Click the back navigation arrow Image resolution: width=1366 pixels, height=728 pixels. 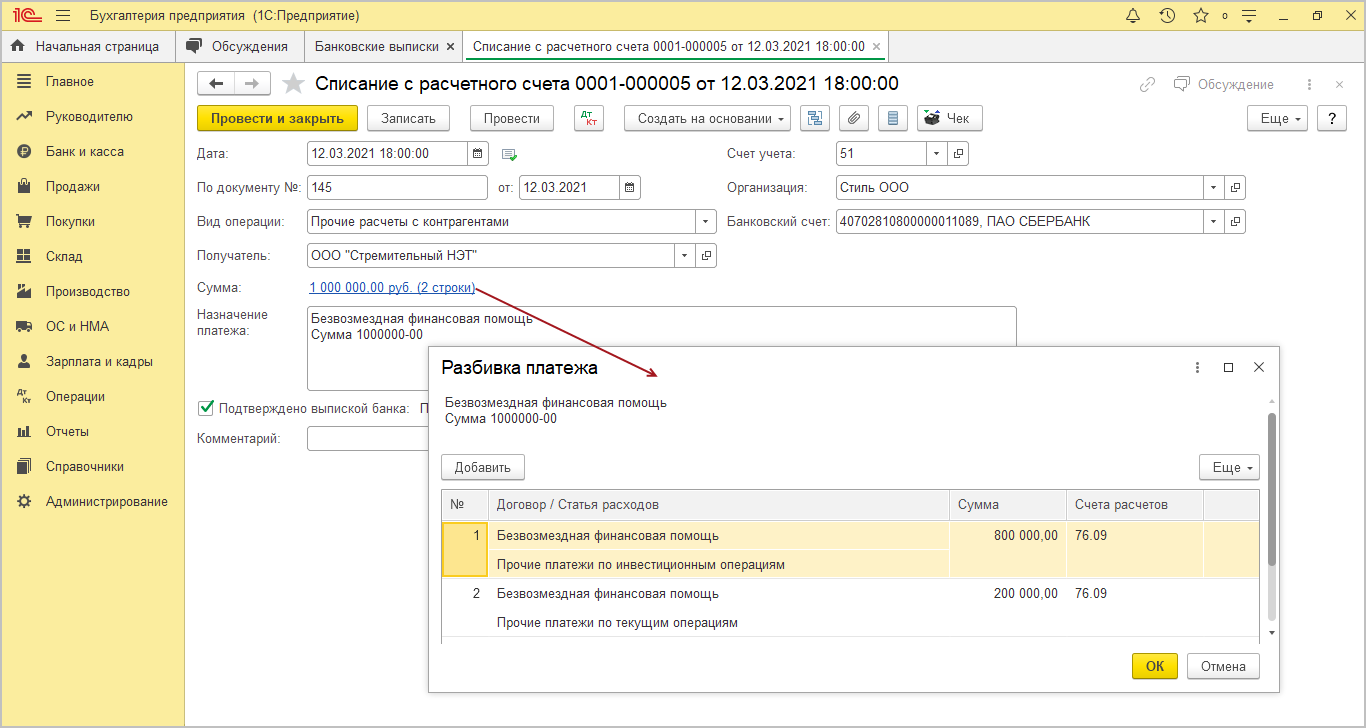[x=216, y=84]
